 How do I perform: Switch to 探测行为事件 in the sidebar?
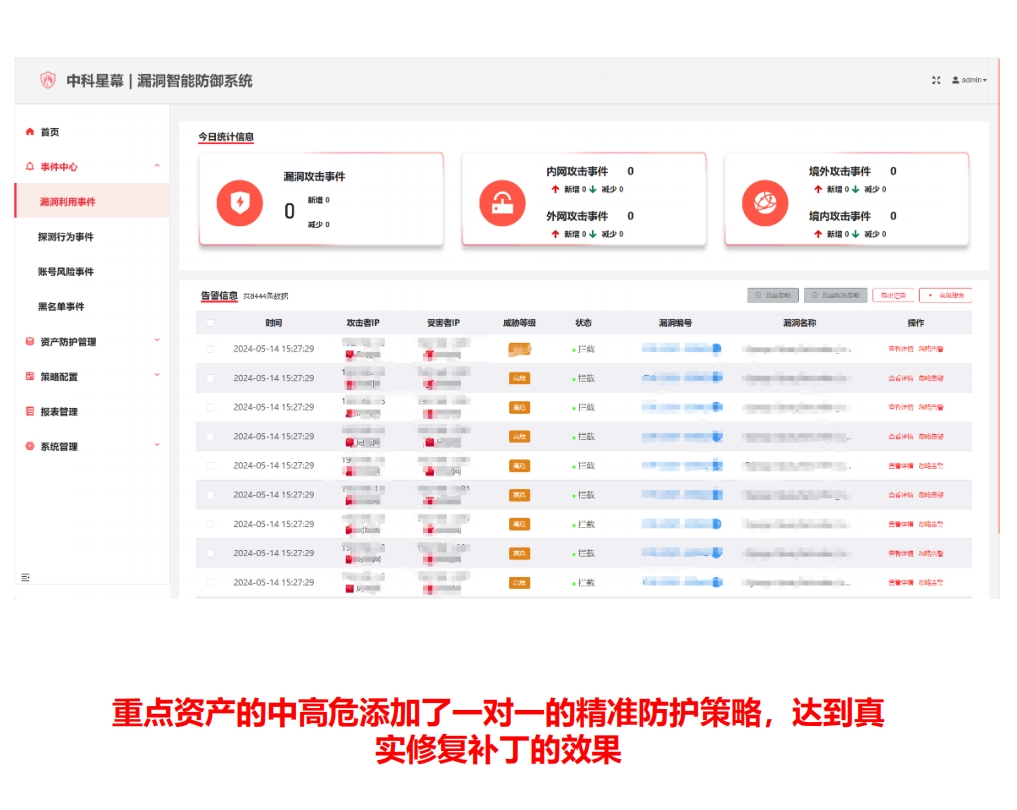click(x=67, y=236)
